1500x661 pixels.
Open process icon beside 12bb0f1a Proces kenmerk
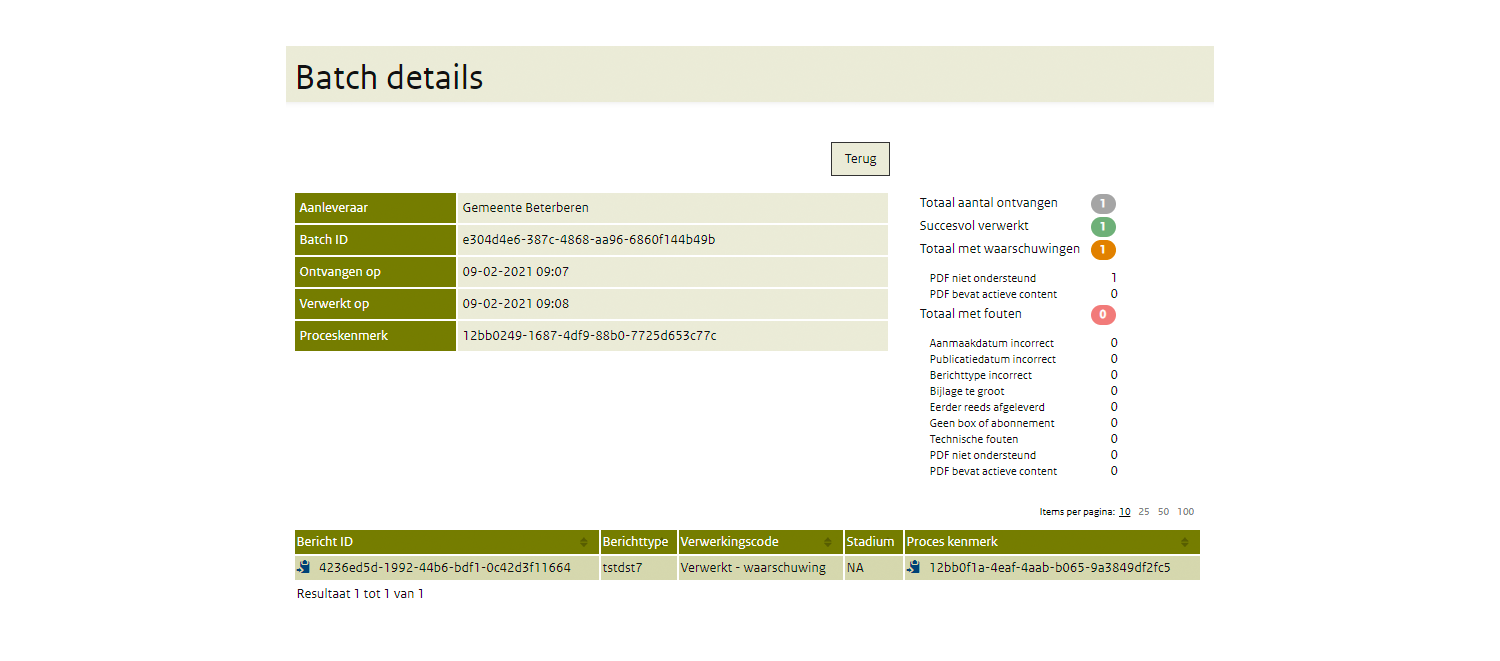point(914,567)
